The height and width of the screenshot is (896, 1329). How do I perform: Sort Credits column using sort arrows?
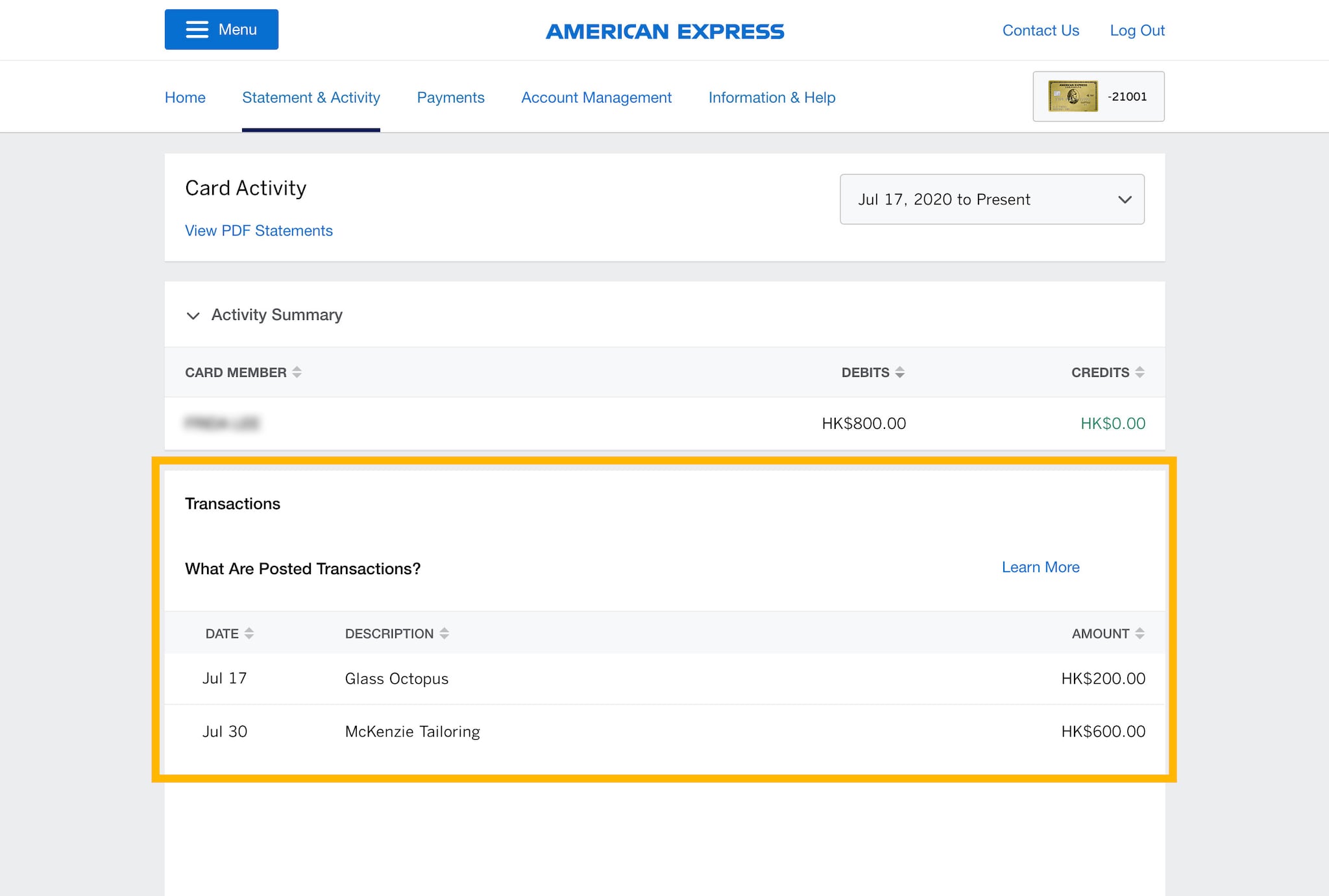tap(1140, 372)
